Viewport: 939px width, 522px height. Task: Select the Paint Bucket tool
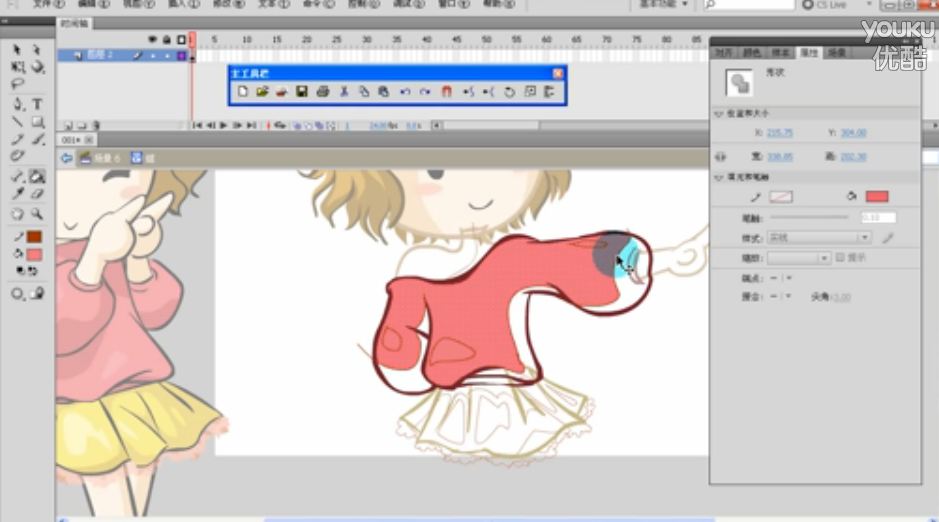[37, 177]
